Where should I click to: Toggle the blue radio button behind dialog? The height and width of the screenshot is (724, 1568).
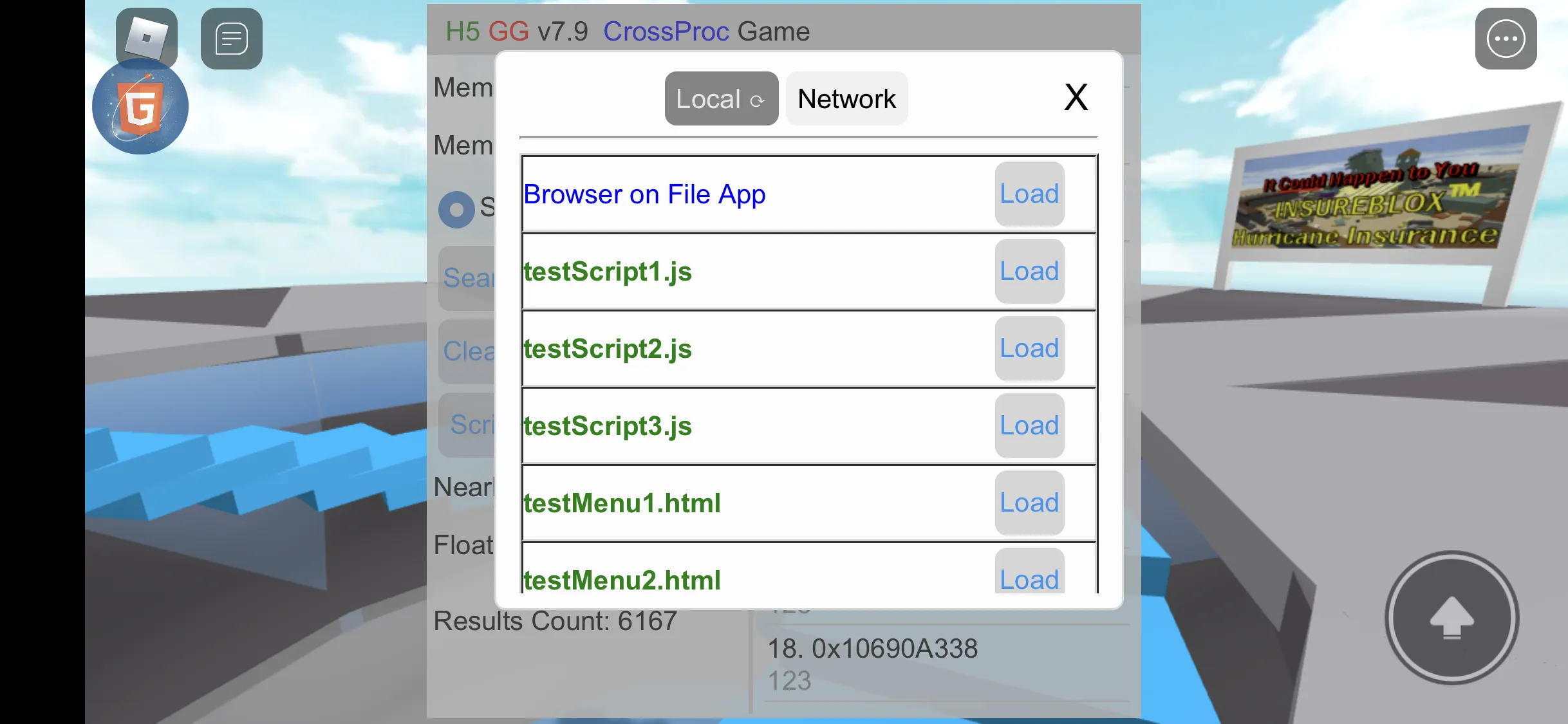tap(456, 209)
